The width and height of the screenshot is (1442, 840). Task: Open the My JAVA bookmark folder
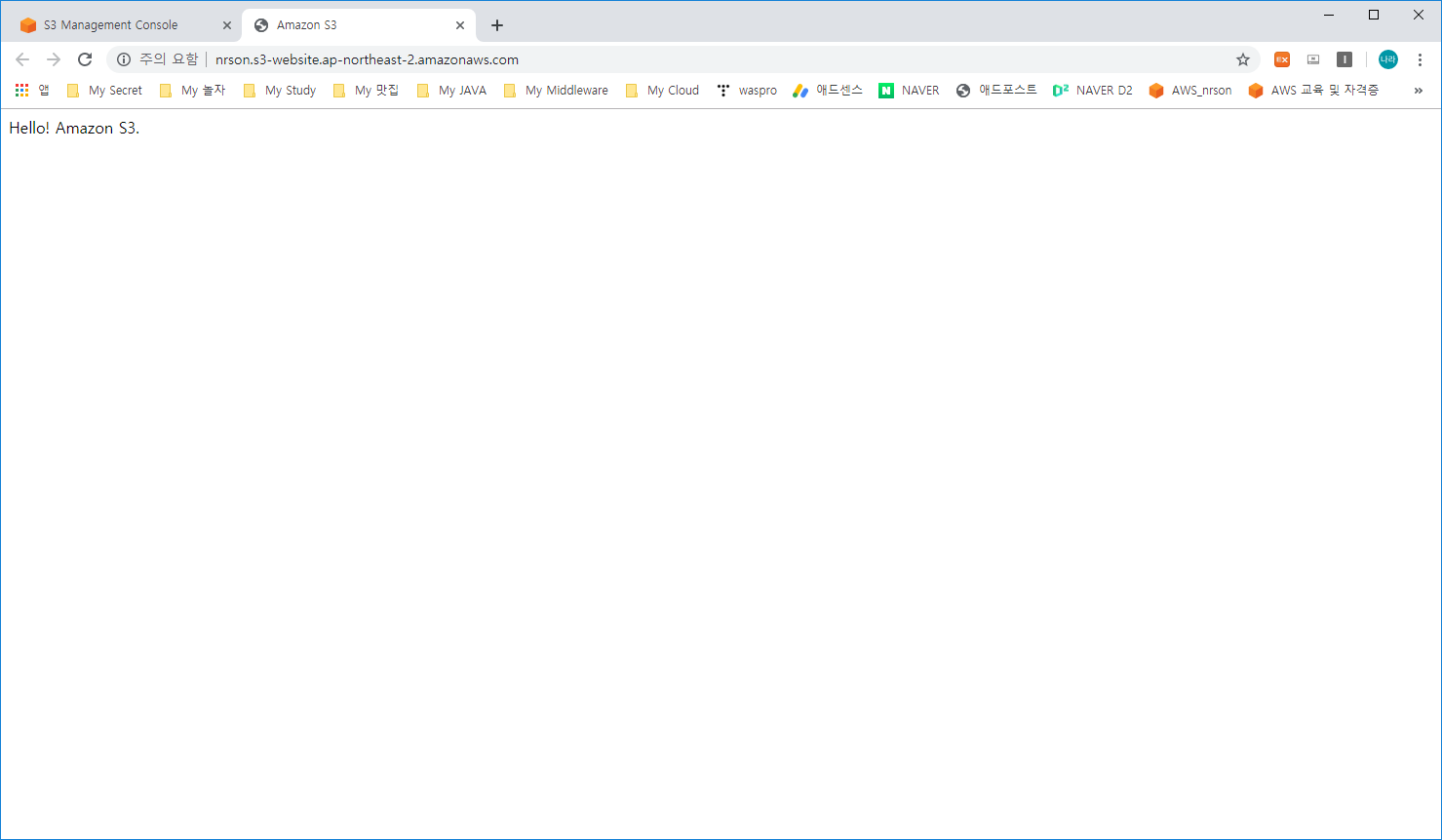[x=451, y=90]
